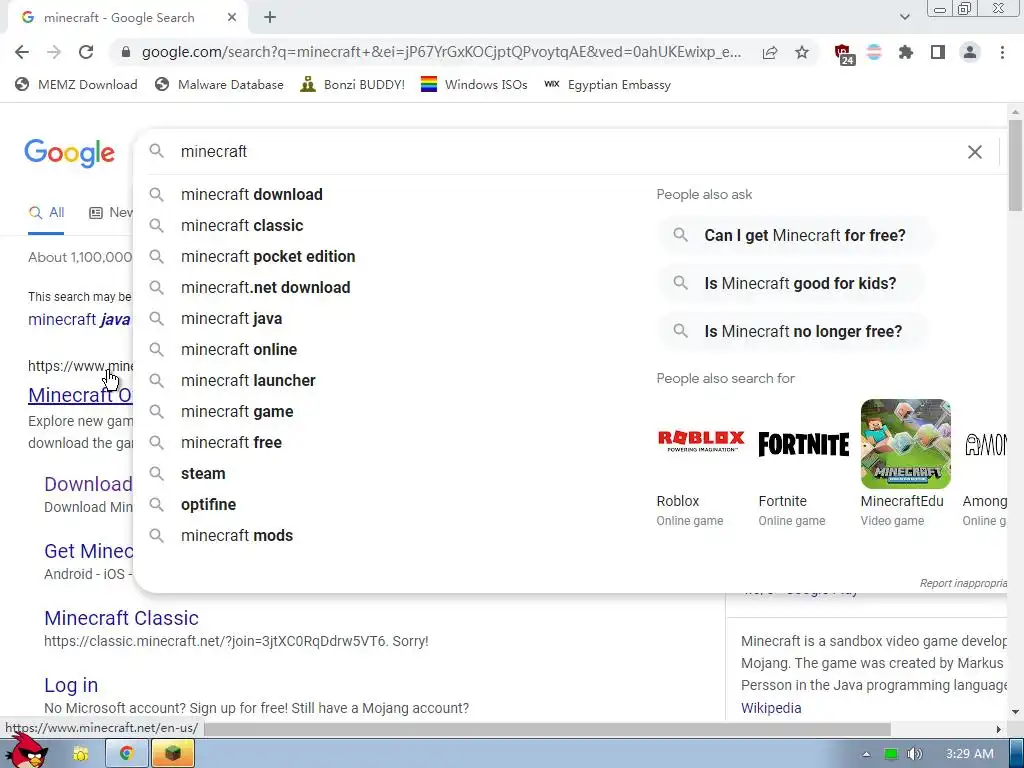The width and height of the screenshot is (1024, 768).
Task: Switch to Chrome in the taskbar
Action: pos(126,754)
